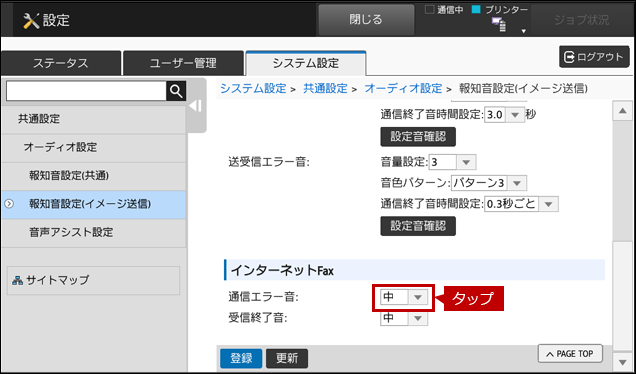636x374 pixels.
Task: Open the 受信終了音 dropdown
Action: coord(404,318)
